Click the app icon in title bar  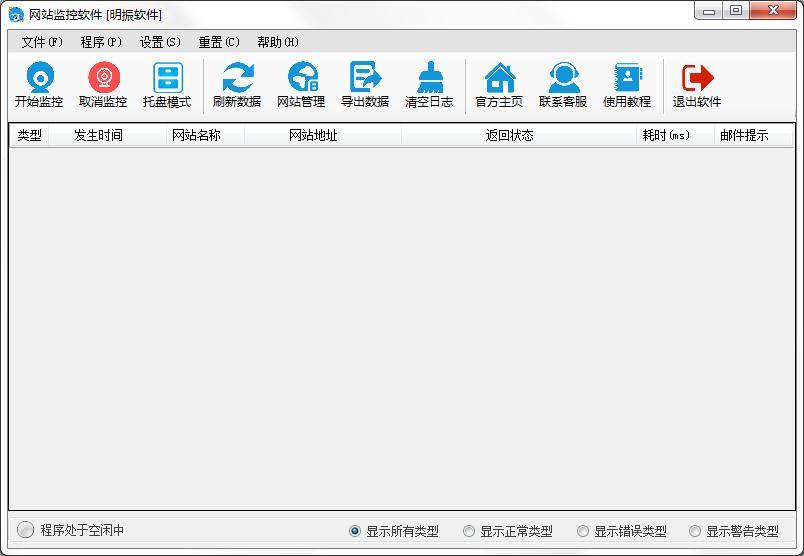(x=16, y=14)
